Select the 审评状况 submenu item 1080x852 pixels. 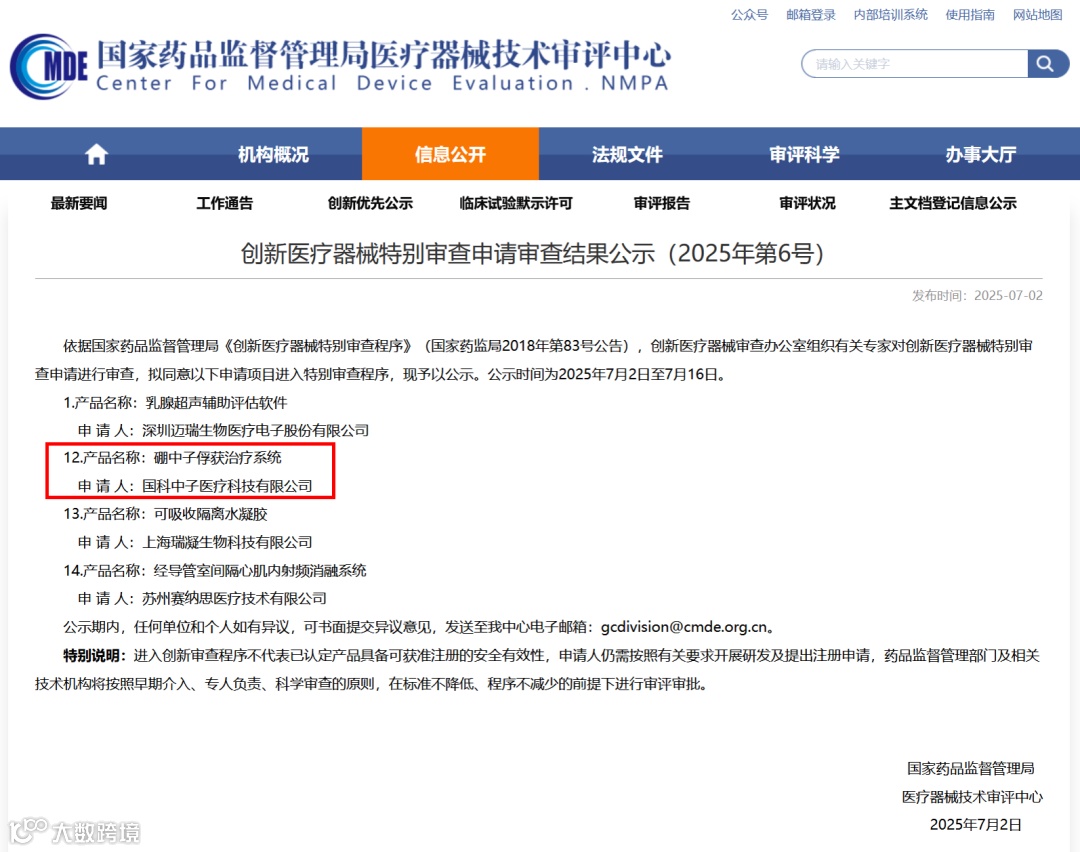[x=807, y=203]
